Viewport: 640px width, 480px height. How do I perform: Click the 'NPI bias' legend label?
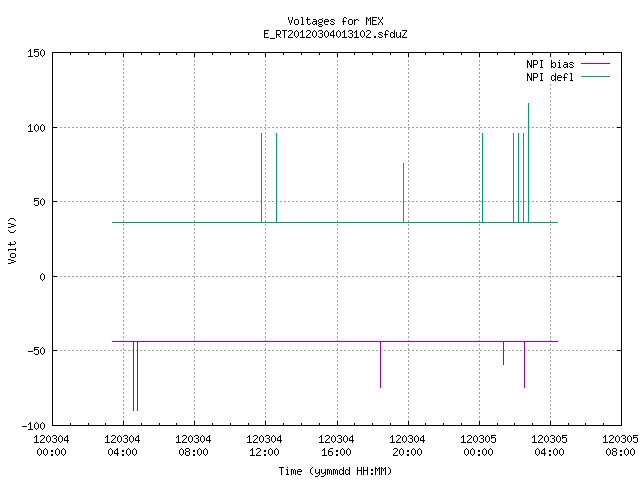550,64
